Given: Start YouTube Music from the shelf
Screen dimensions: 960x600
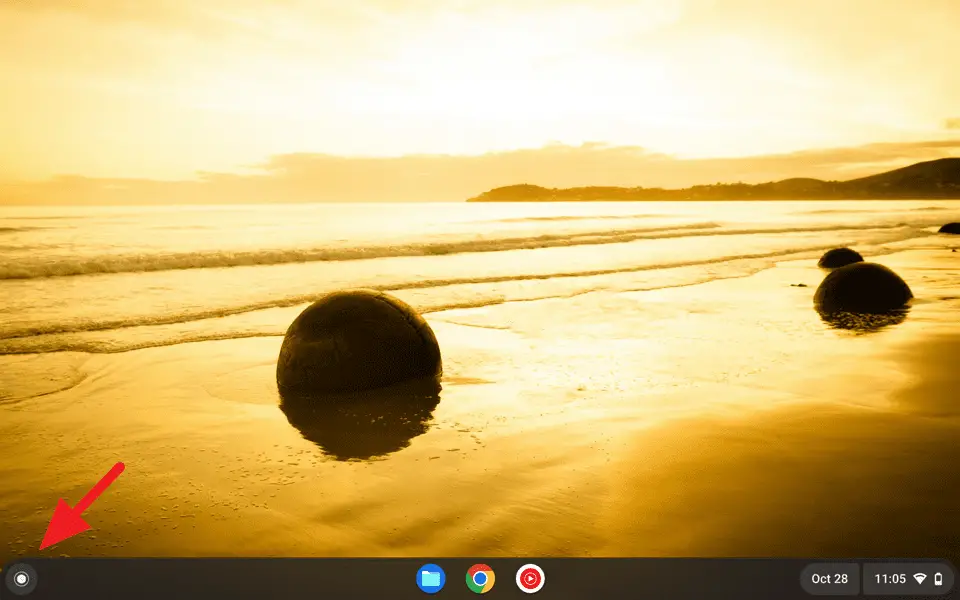Looking at the screenshot, I should coord(530,578).
